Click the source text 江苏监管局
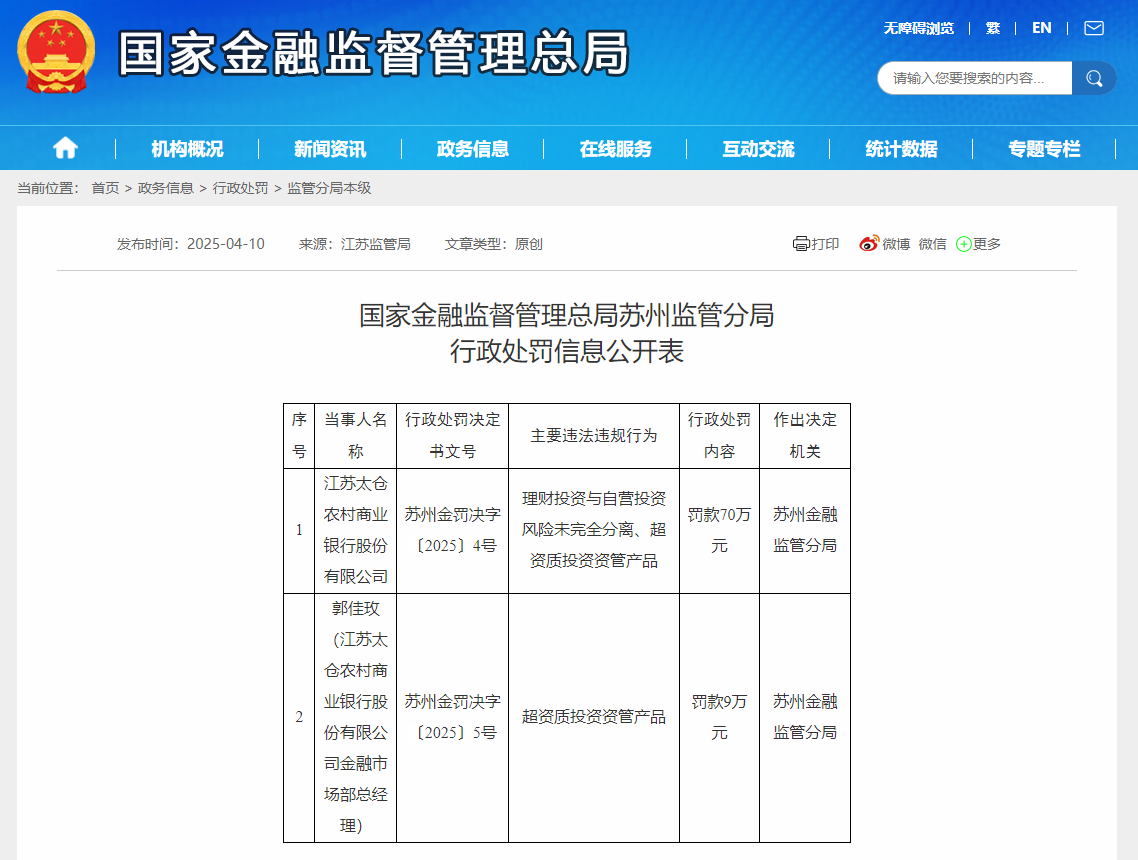The width and height of the screenshot is (1138, 860). [x=376, y=244]
